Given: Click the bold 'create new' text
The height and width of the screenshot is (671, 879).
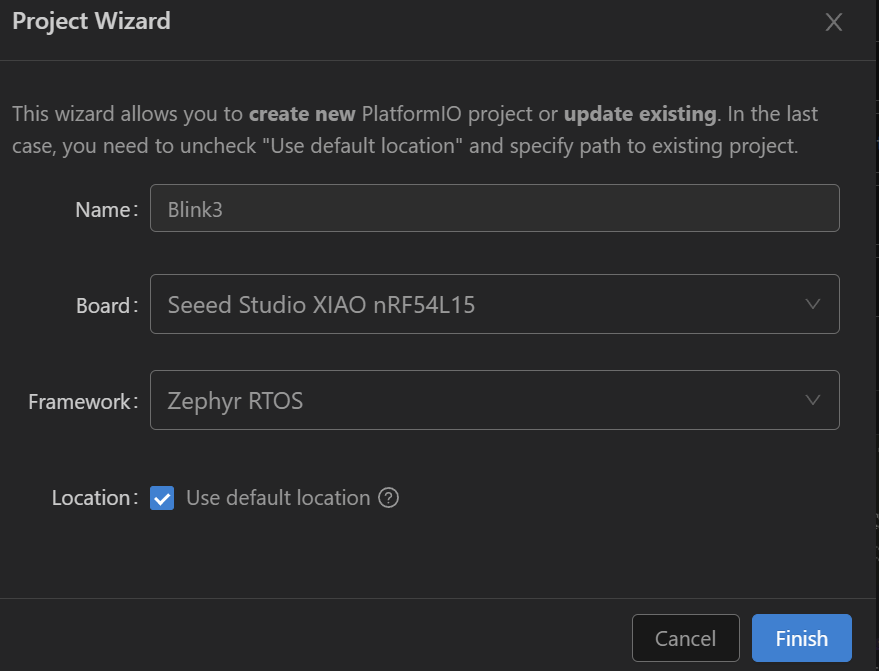Looking at the screenshot, I should click(302, 114).
